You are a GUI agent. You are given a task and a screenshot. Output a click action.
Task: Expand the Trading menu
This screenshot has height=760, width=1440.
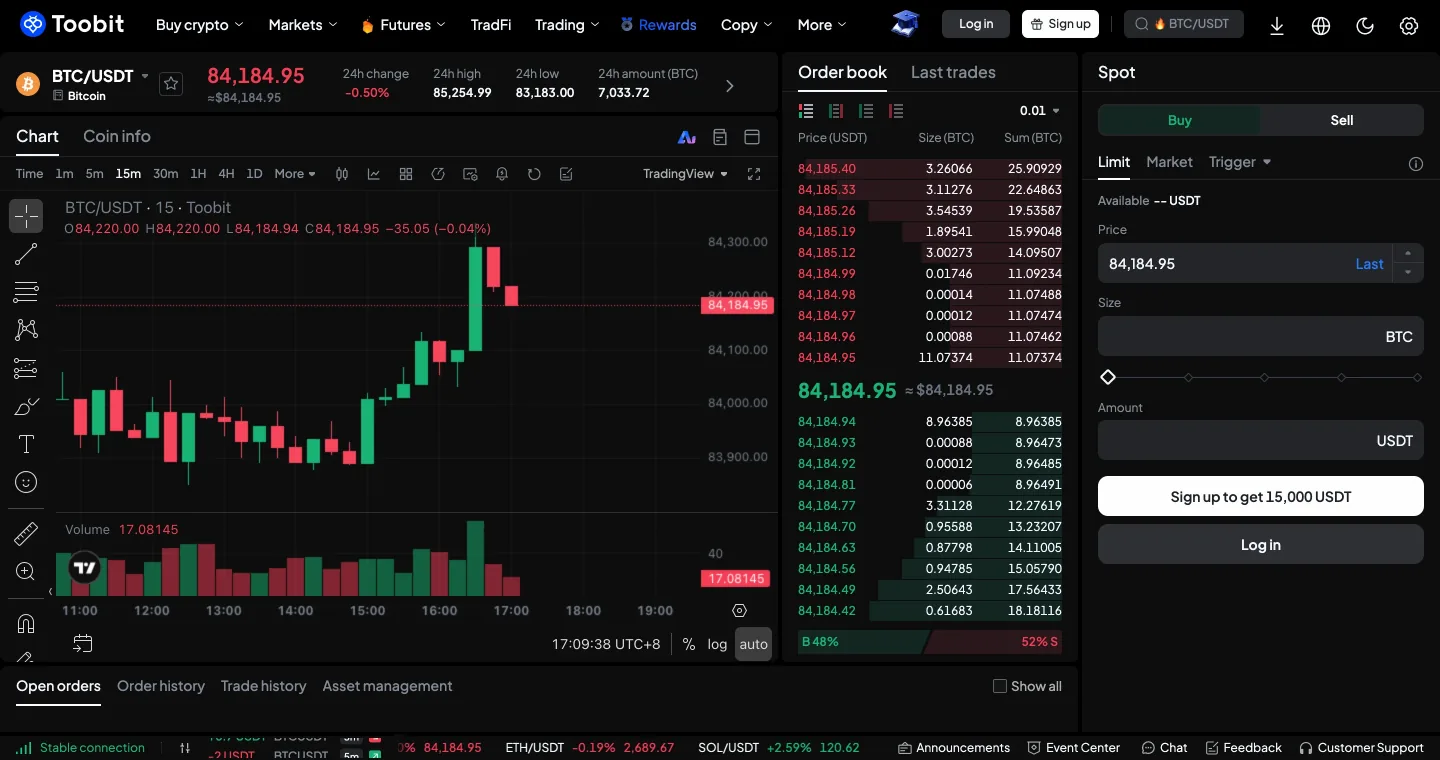(x=567, y=25)
